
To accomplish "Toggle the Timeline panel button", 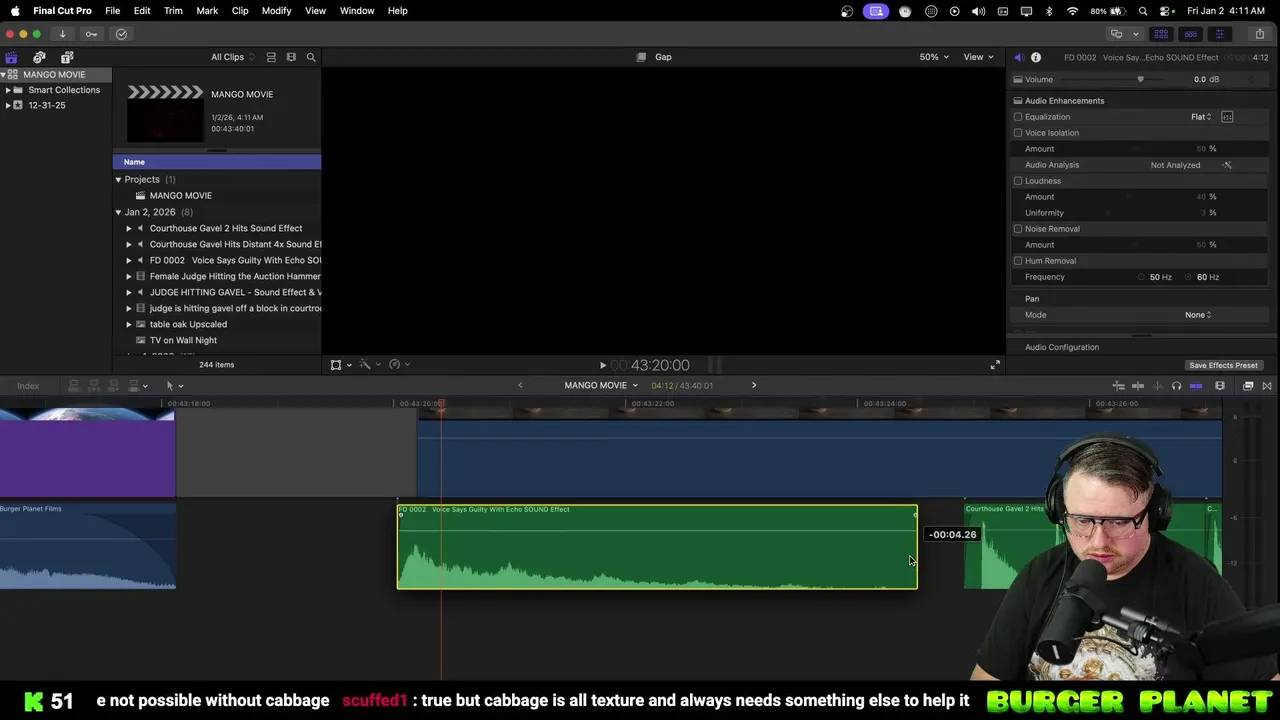I will (1190, 34).
